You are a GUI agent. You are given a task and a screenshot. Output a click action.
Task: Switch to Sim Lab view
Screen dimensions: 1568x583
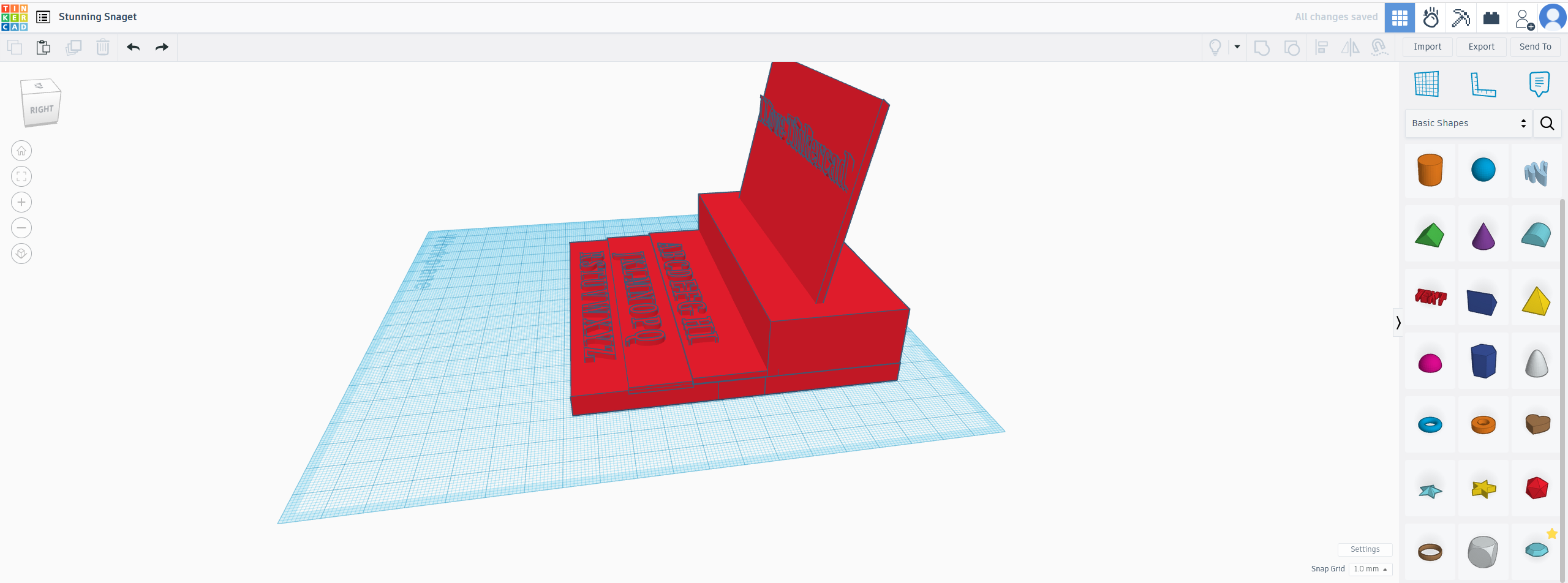[1431, 18]
